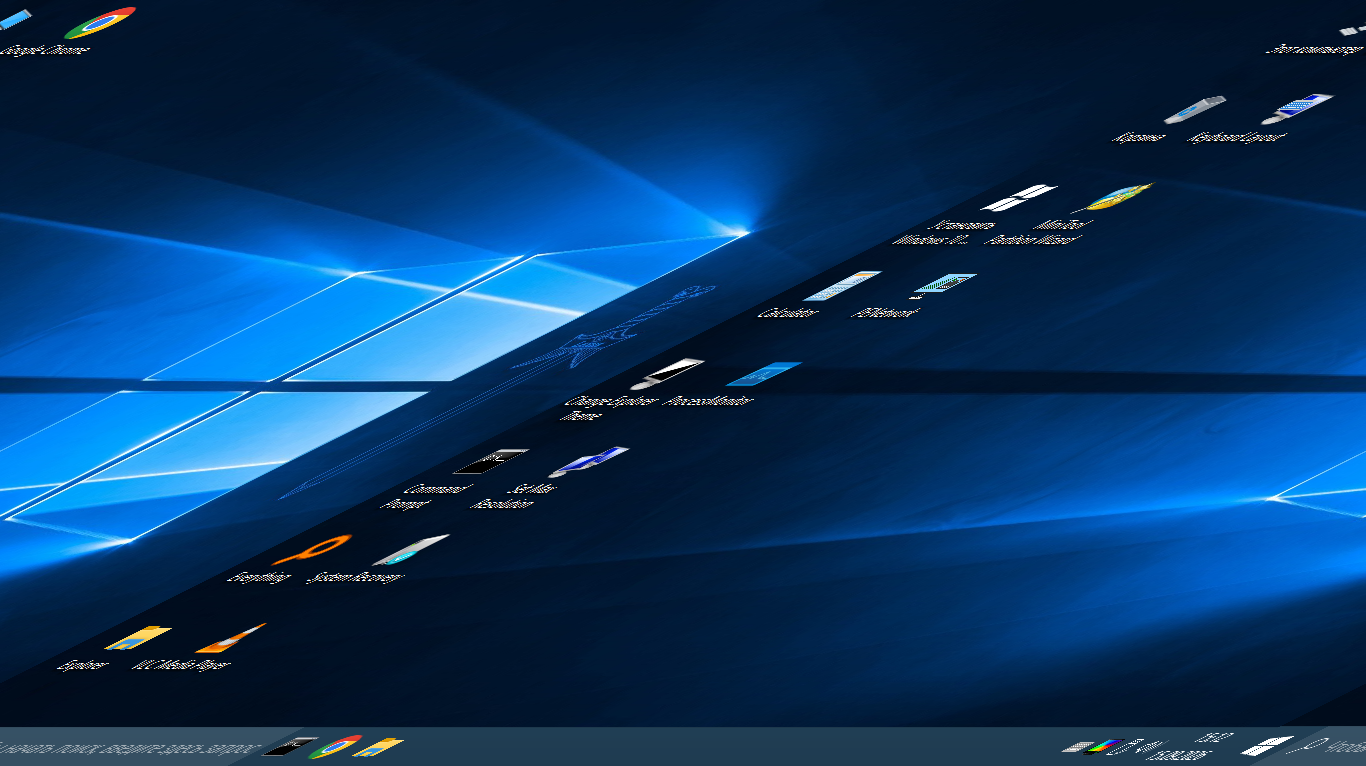Click the multicolored system tray icon

(1105, 746)
